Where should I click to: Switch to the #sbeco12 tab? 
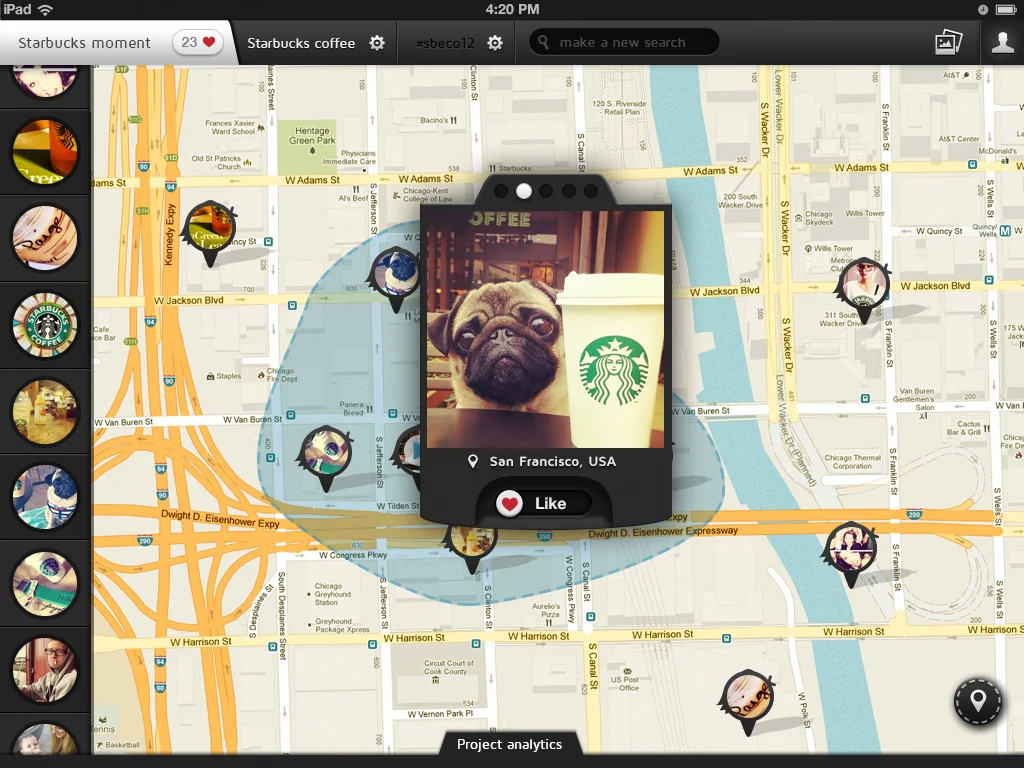(445, 43)
